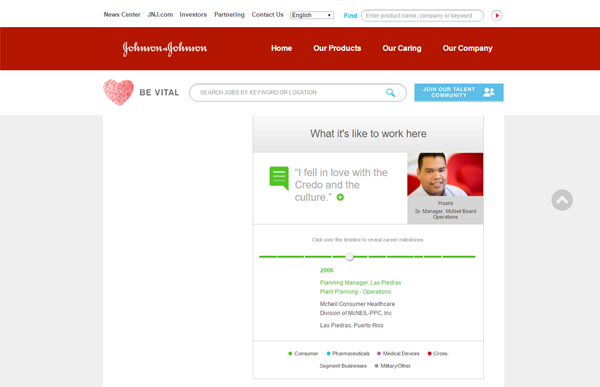Expand the quote with the green plus icon
Image resolution: width=600 pixels, height=387 pixels.
point(340,197)
